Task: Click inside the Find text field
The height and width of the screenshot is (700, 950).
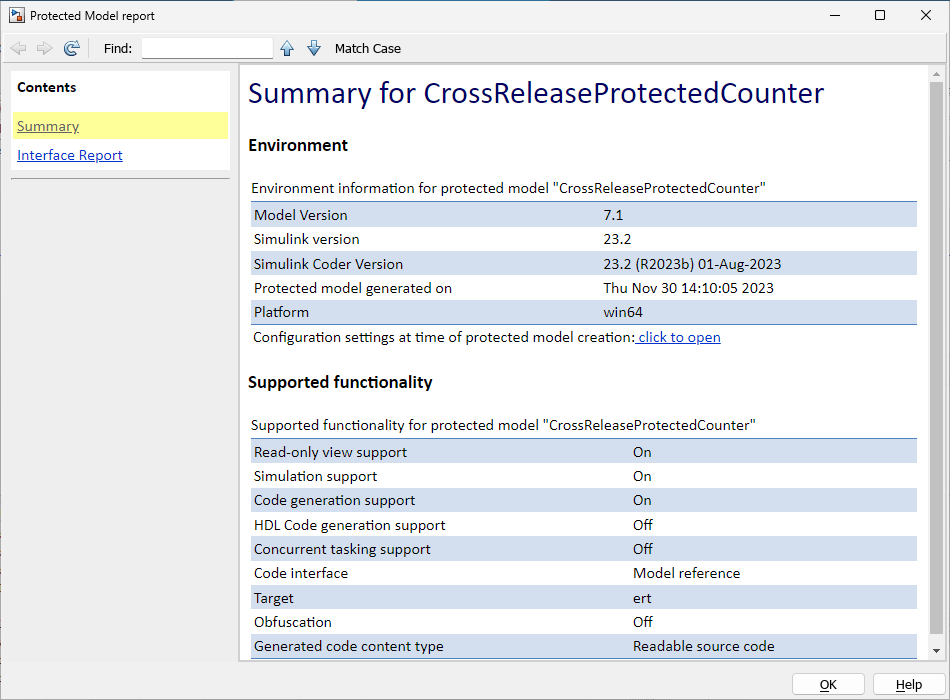Action: click(x=206, y=47)
